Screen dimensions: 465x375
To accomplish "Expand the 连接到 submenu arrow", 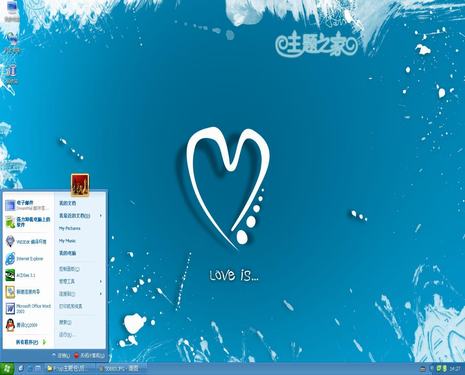I will [x=101, y=294].
